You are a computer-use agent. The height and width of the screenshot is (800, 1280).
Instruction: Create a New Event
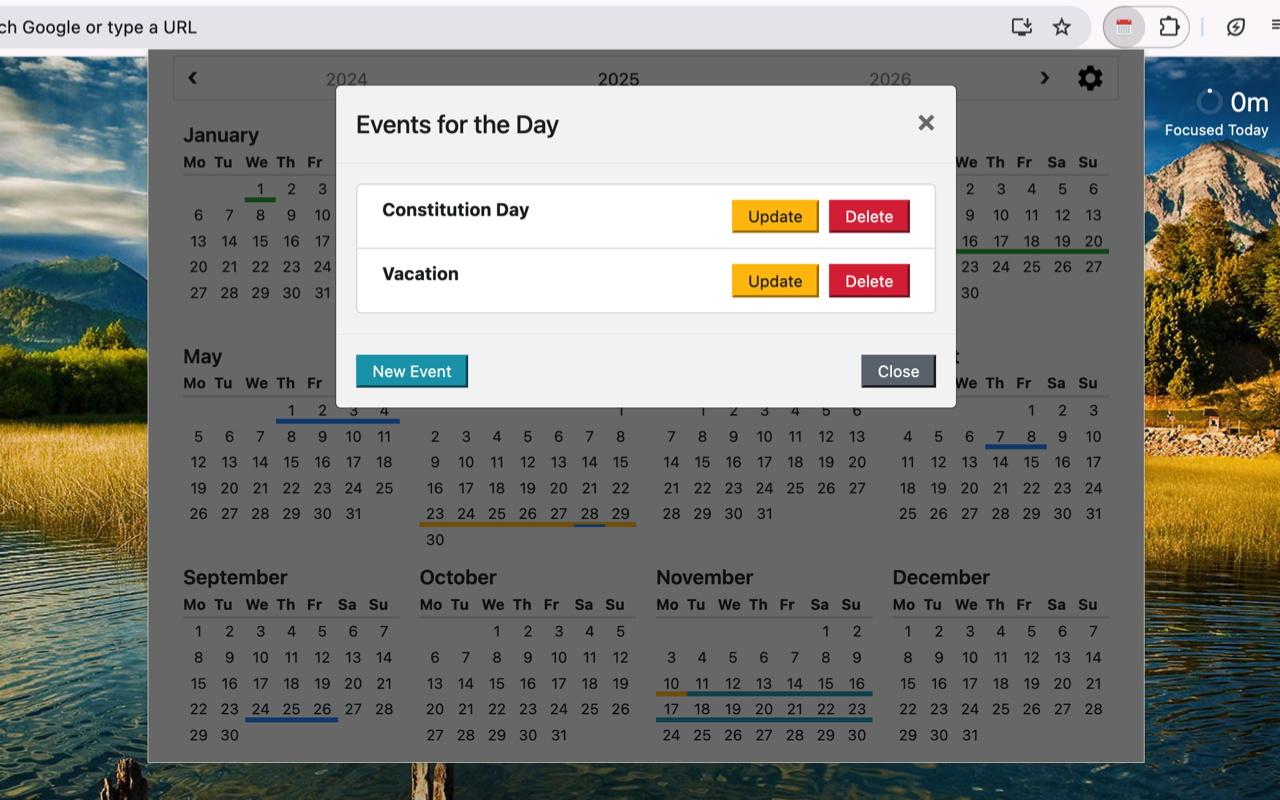pyautogui.click(x=411, y=371)
